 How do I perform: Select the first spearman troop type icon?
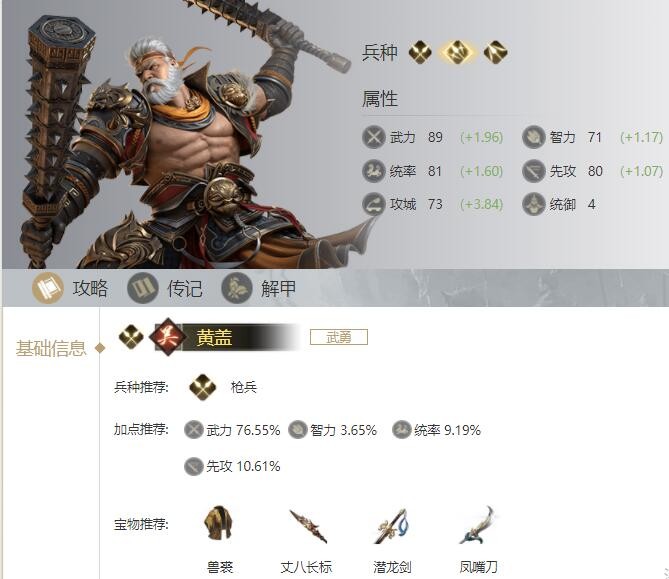coord(420,52)
